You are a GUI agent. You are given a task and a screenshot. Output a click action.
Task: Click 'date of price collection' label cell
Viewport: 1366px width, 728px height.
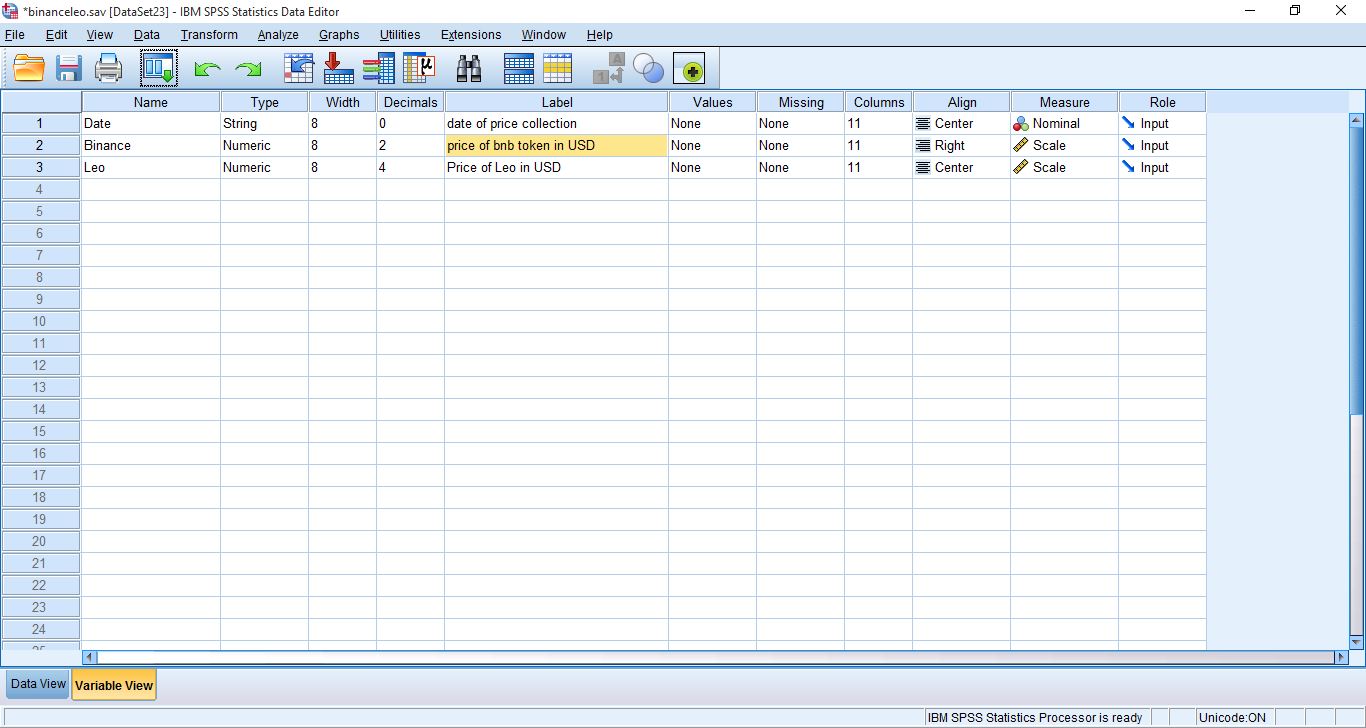coord(557,124)
